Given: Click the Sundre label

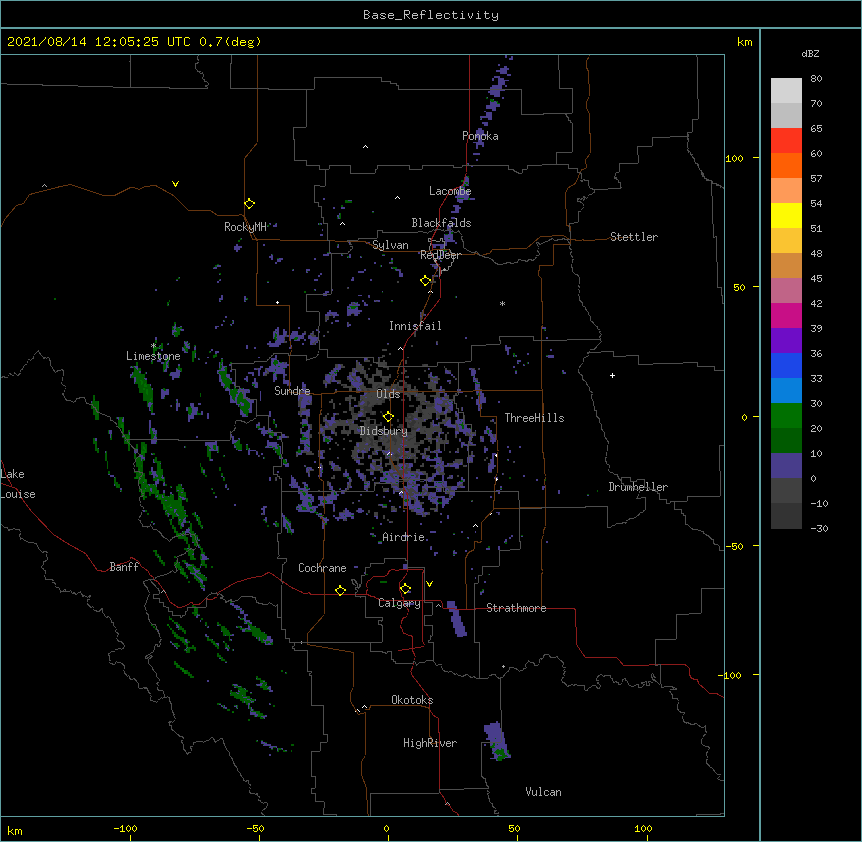Looking at the screenshot, I should (292, 391).
